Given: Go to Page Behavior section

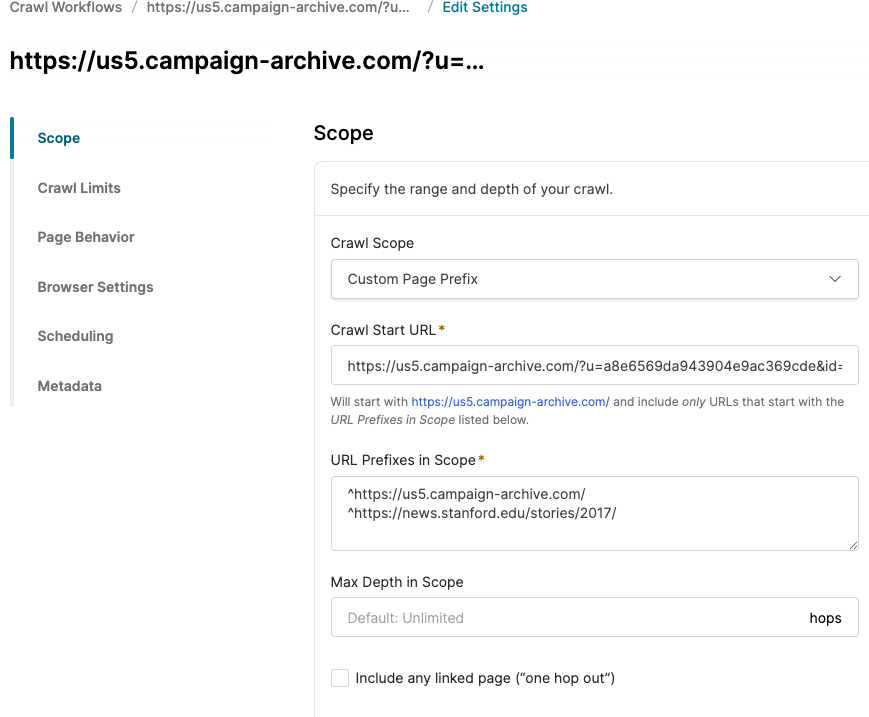Looking at the screenshot, I should [x=86, y=237].
